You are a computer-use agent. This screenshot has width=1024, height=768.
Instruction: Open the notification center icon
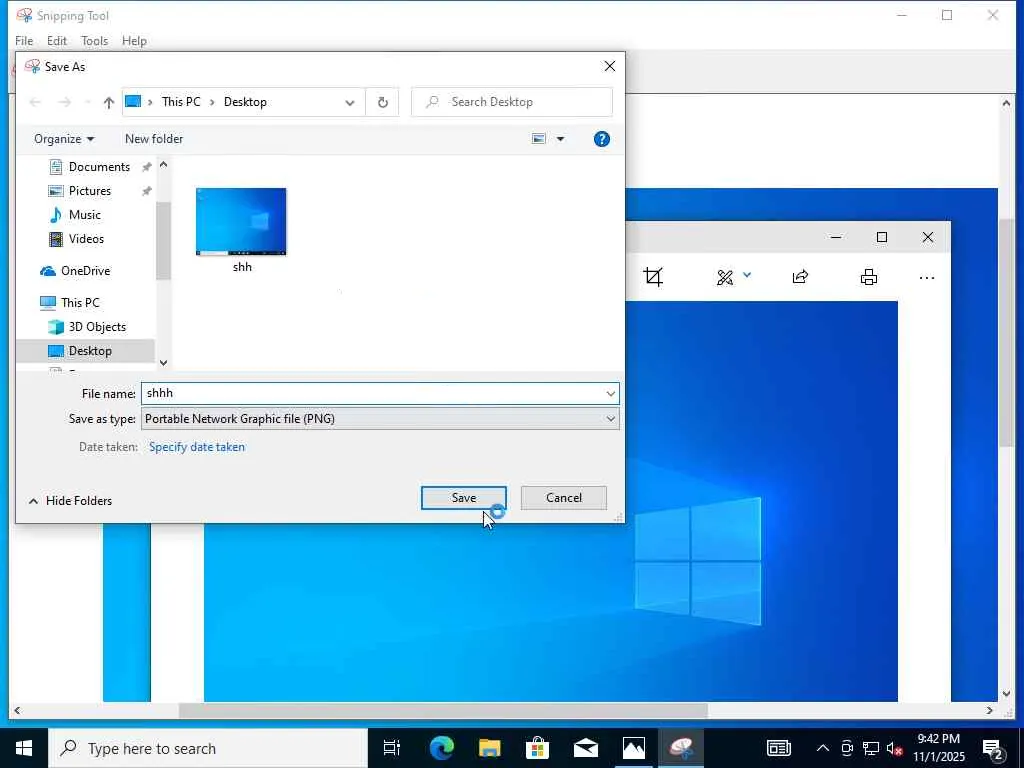coord(993,749)
